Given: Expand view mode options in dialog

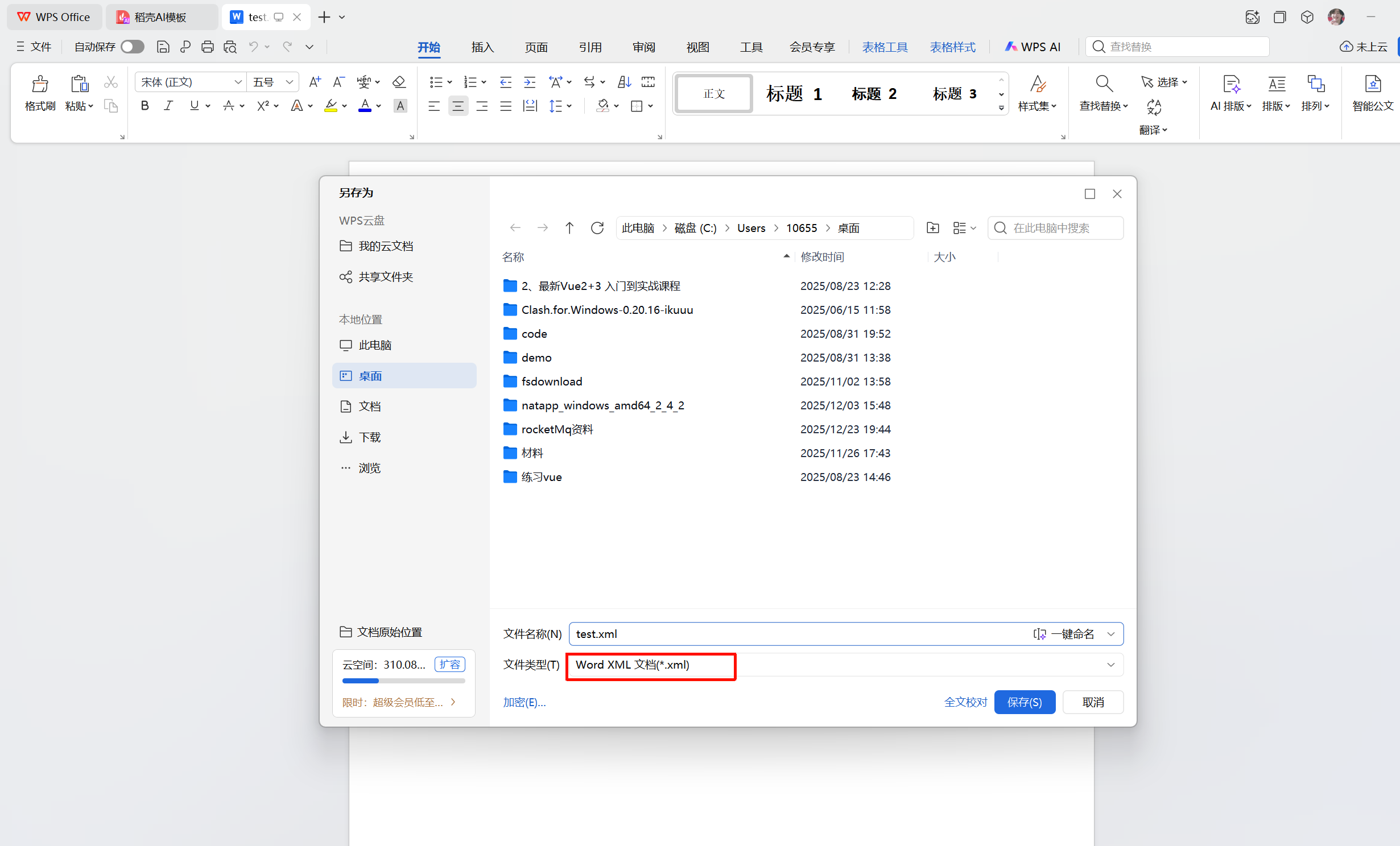Looking at the screenshot, I should point(965,228).
